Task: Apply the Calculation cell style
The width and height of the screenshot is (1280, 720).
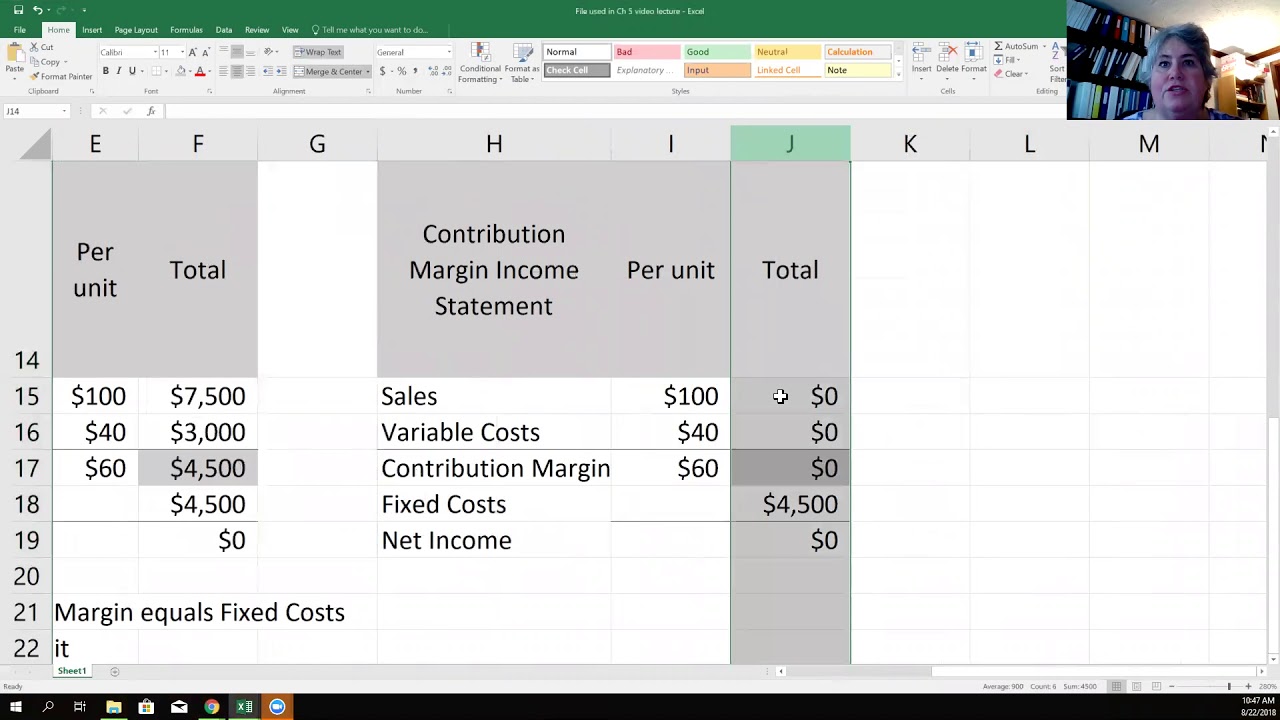Action: [x=858, y=52]
